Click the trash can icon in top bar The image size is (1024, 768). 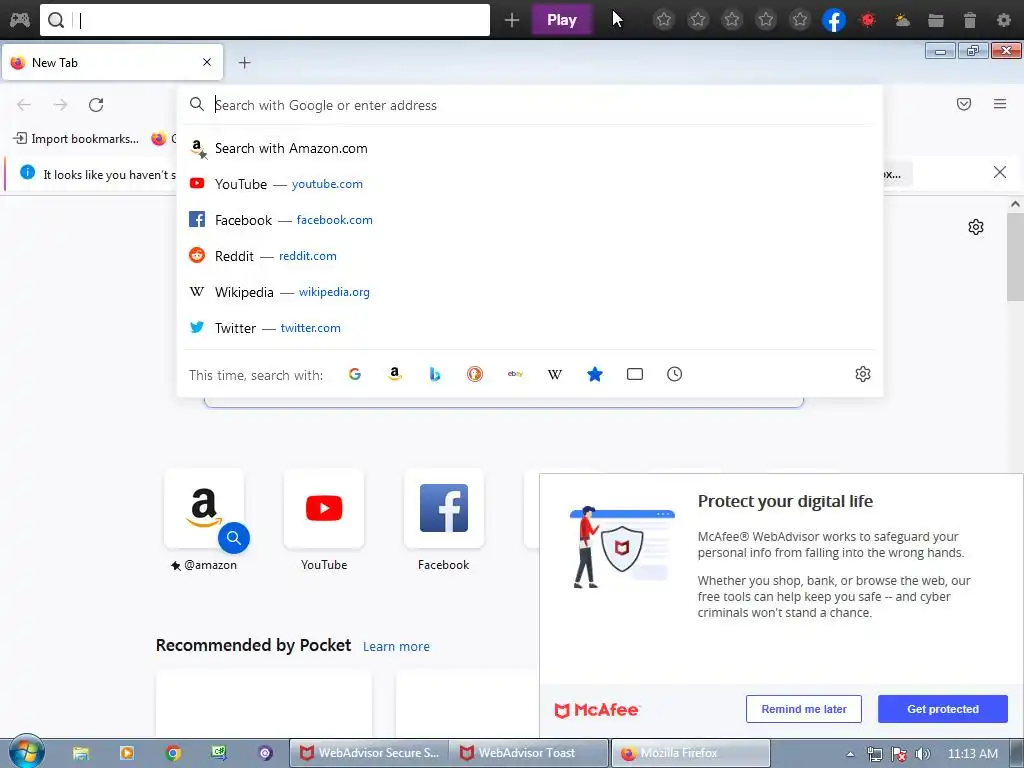pyautogui.click(x=970, y=20)
